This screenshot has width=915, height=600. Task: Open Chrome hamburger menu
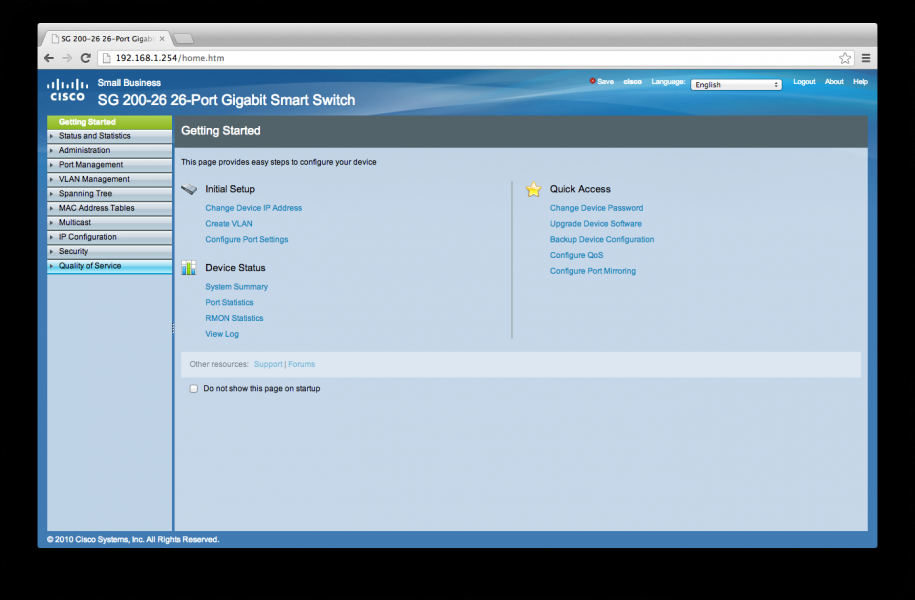pyautogui.click(x=866, y=58)
